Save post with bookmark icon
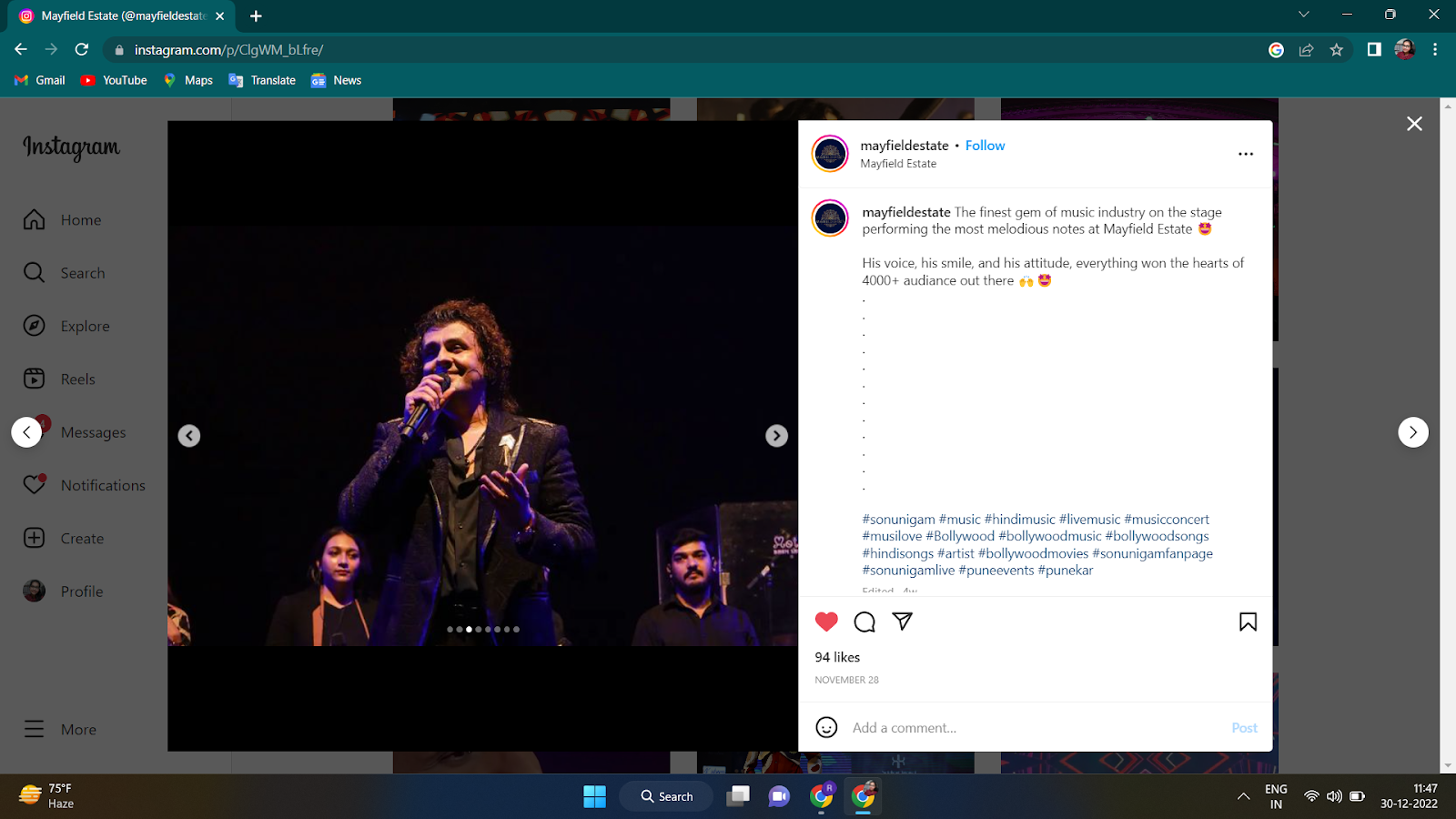 click(1248, 622)
